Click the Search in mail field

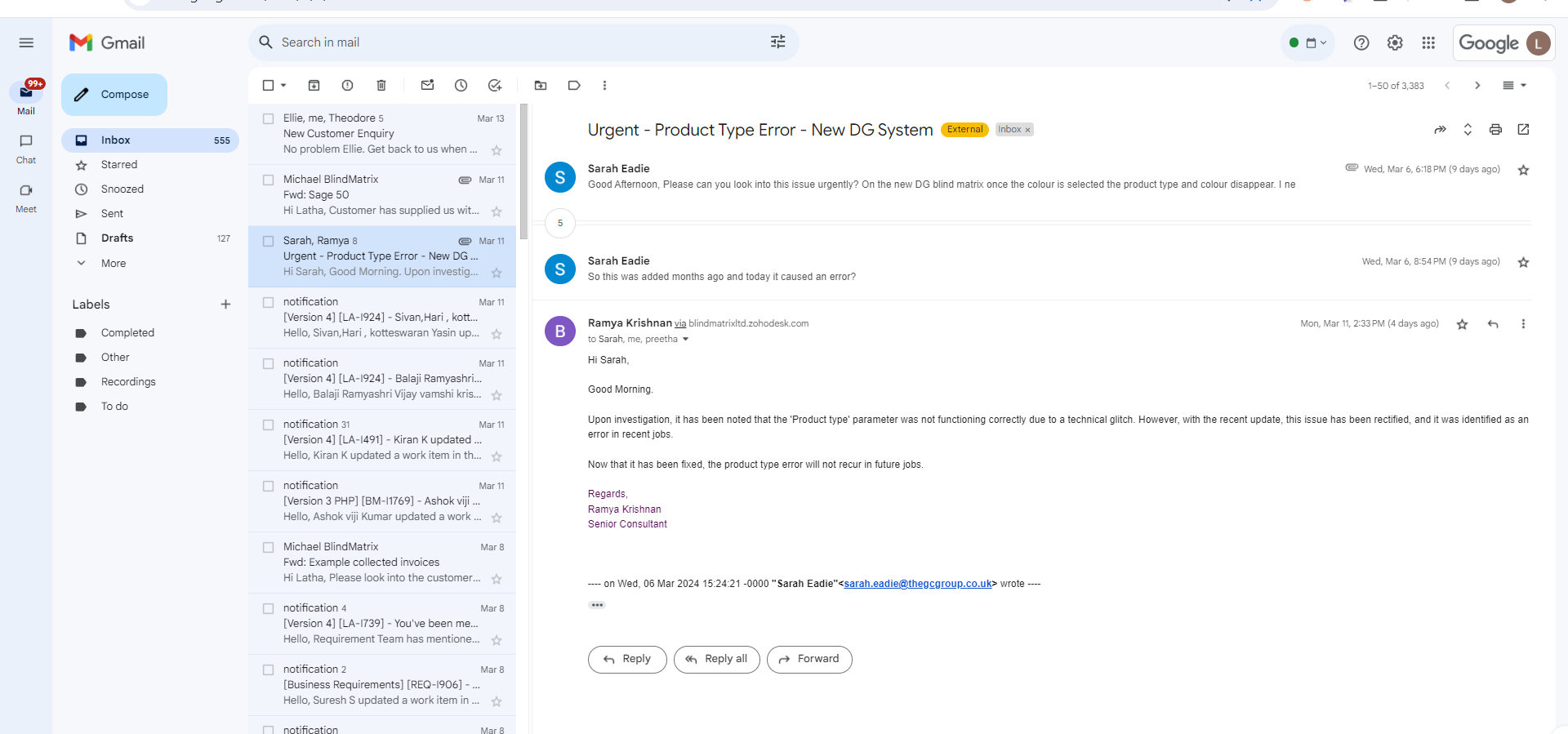[514, 42]
